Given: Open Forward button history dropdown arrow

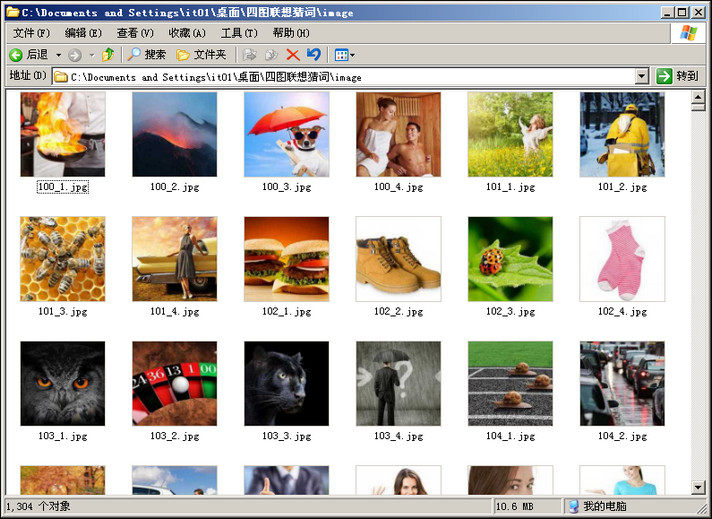Looking at the screenshot, I should (91, 55).
